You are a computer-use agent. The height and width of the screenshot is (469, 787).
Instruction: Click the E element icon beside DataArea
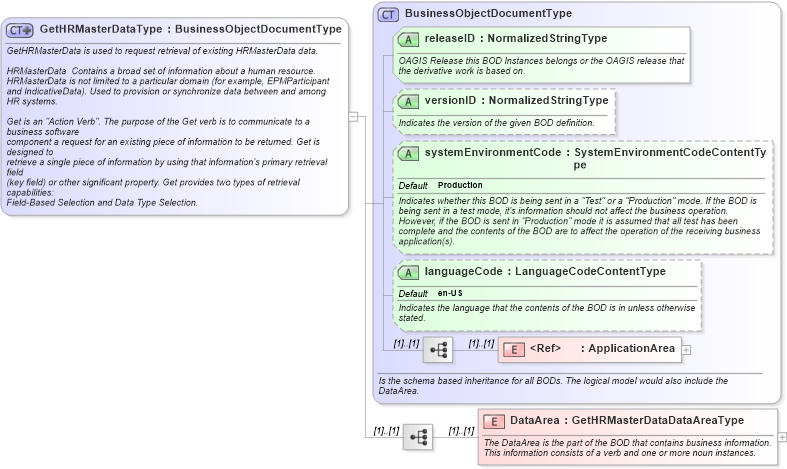[493, 422]
